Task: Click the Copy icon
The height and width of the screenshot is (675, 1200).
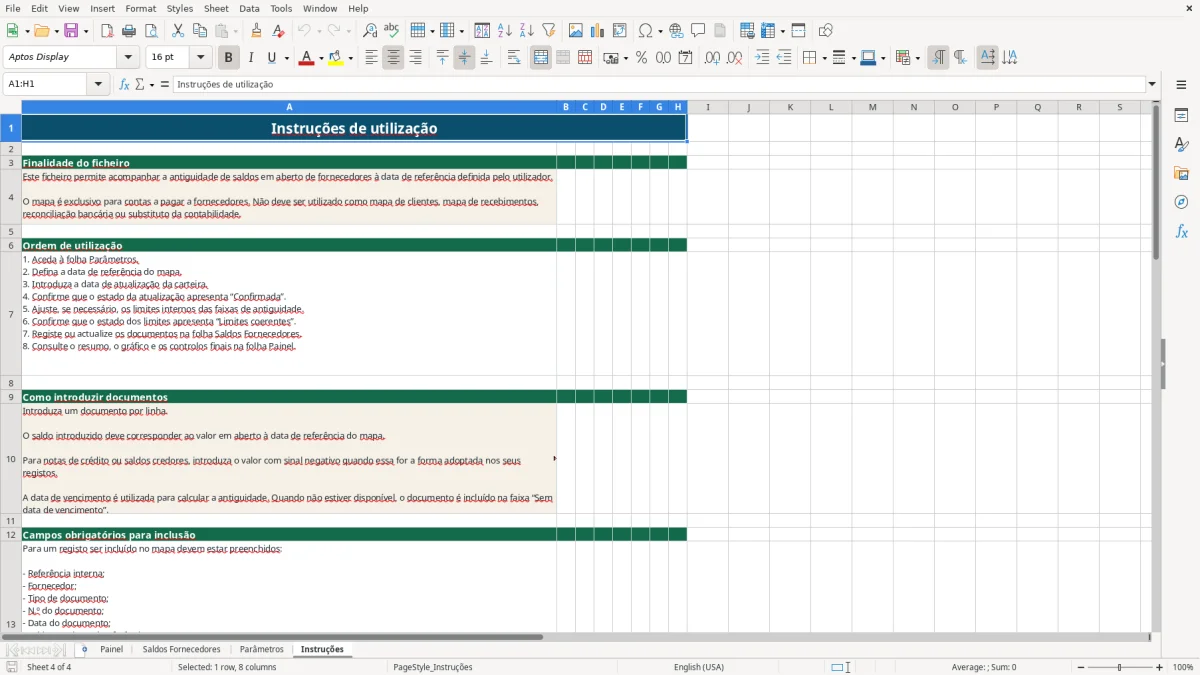Action: coord(200,31)
